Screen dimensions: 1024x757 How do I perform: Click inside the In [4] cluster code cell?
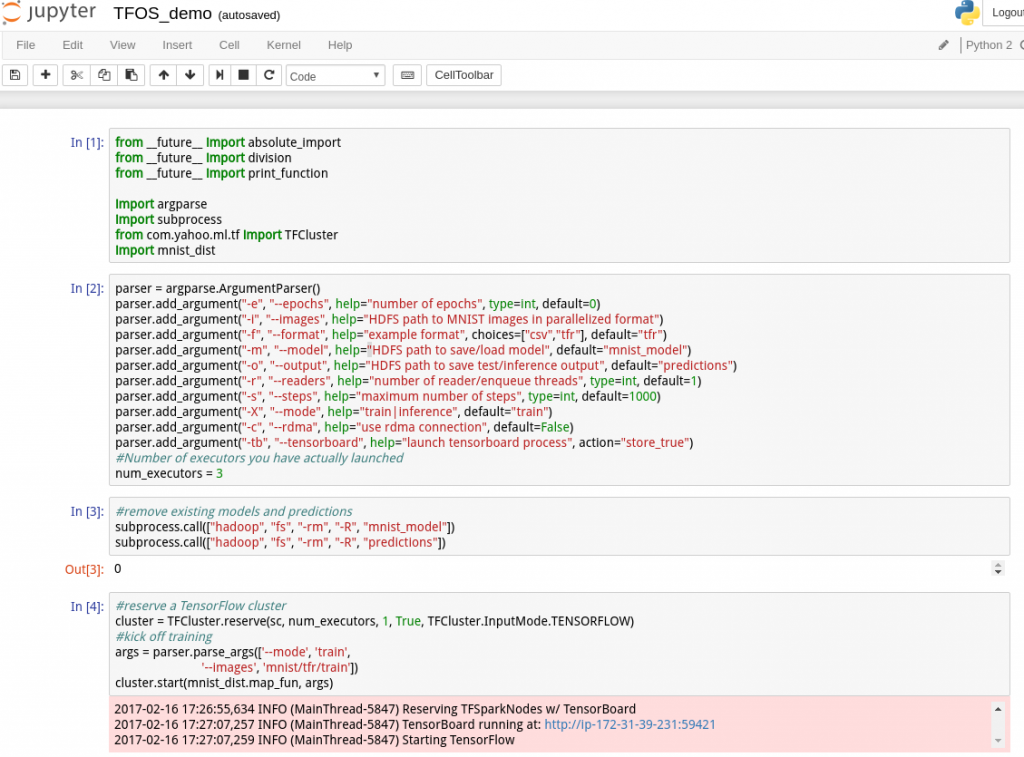[x=559, y=643]
